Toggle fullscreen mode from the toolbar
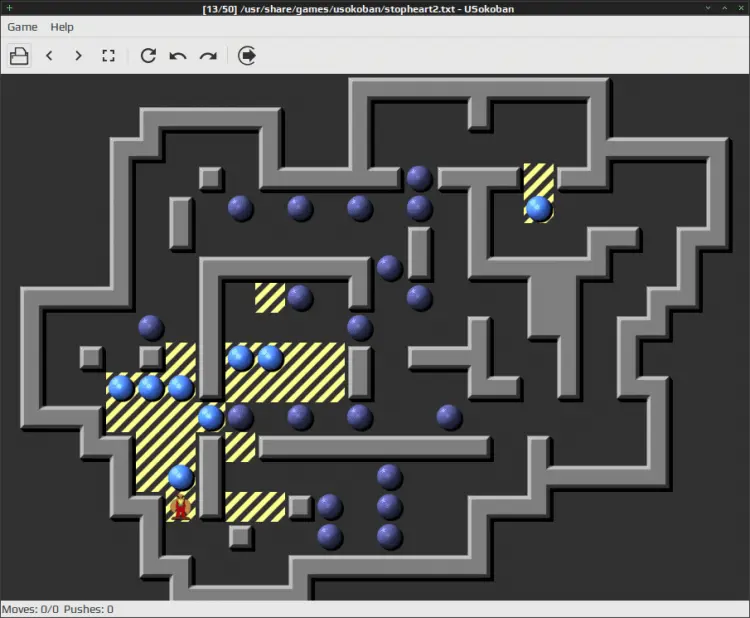 point(108,56)
